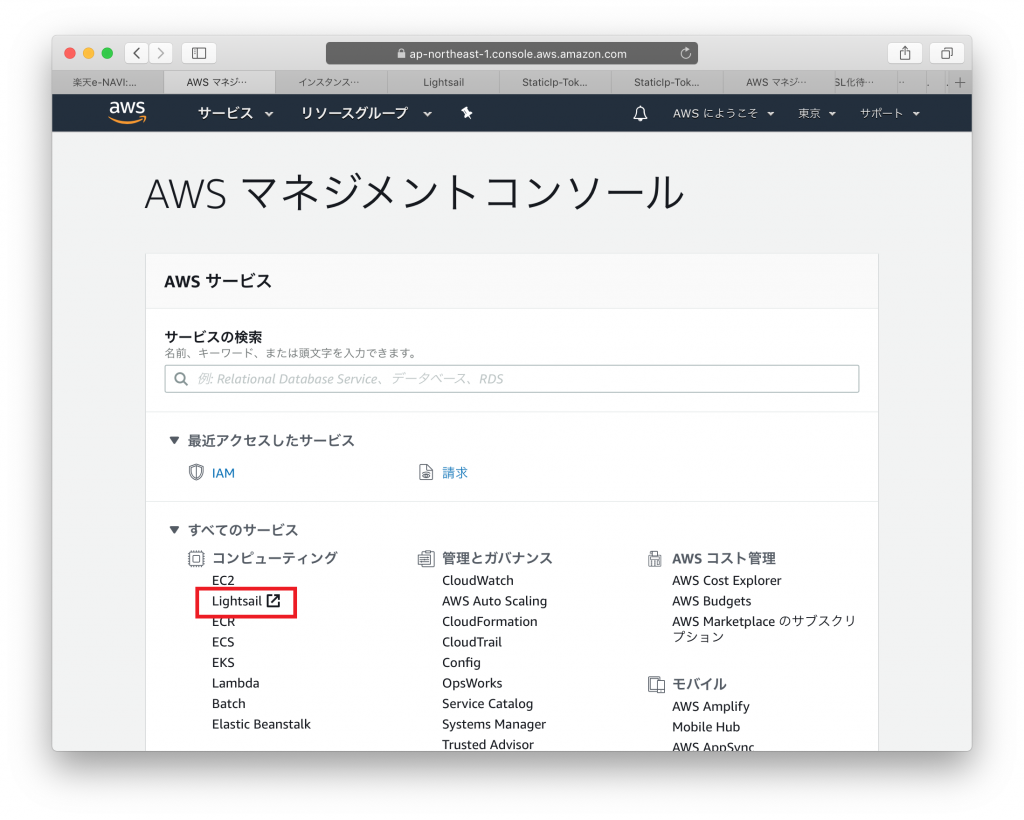The height and width of the screenshot is (820, 1024).
Task: Switch to the Lightsail tab
Action: (443, 82)
